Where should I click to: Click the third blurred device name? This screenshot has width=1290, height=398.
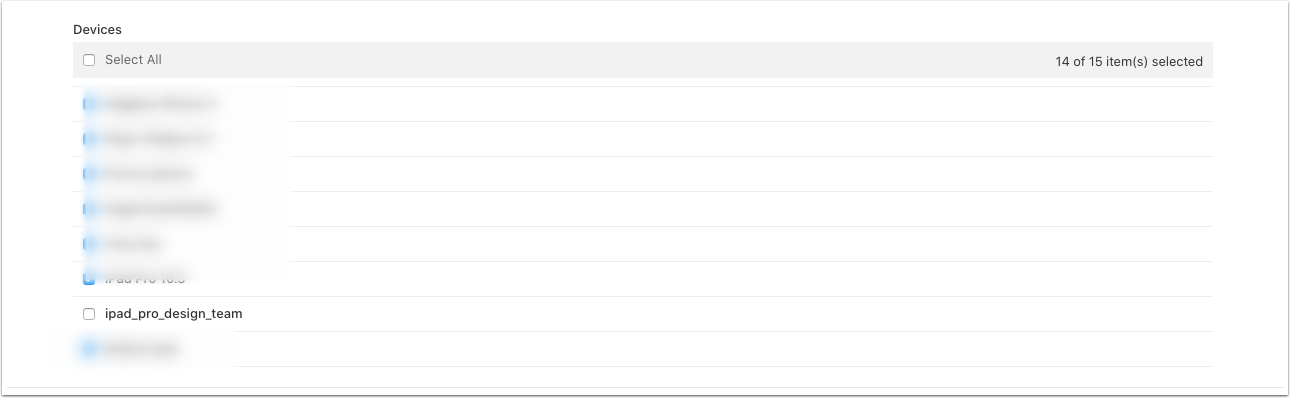149,174
